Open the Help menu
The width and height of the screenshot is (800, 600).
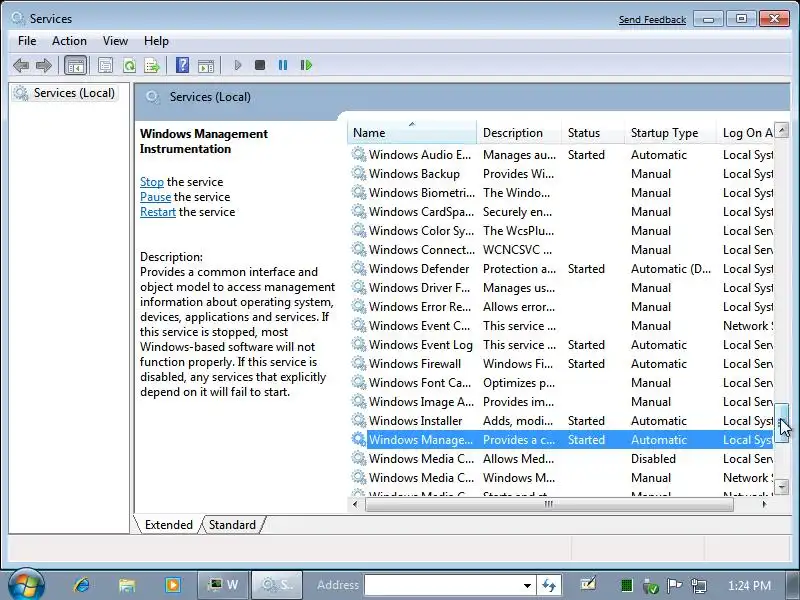click(156, 41)
